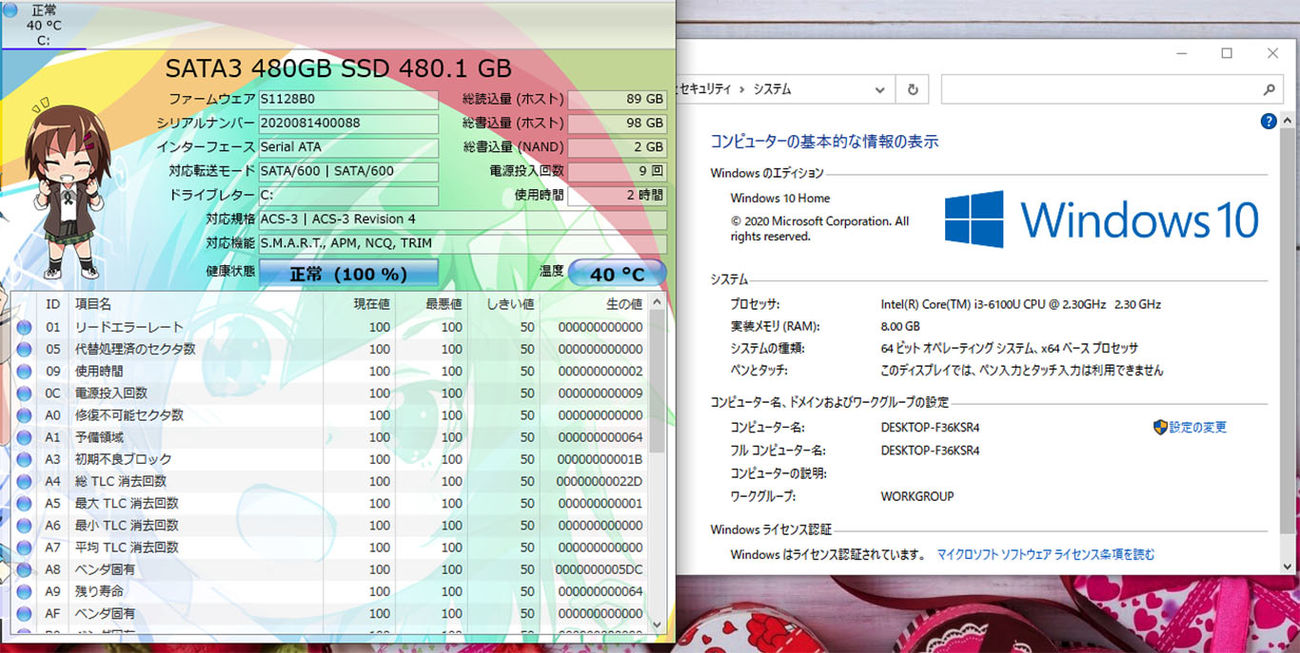
Task: Click the セキュリティ breadcrumb in address bar
Action: (706, 89)
